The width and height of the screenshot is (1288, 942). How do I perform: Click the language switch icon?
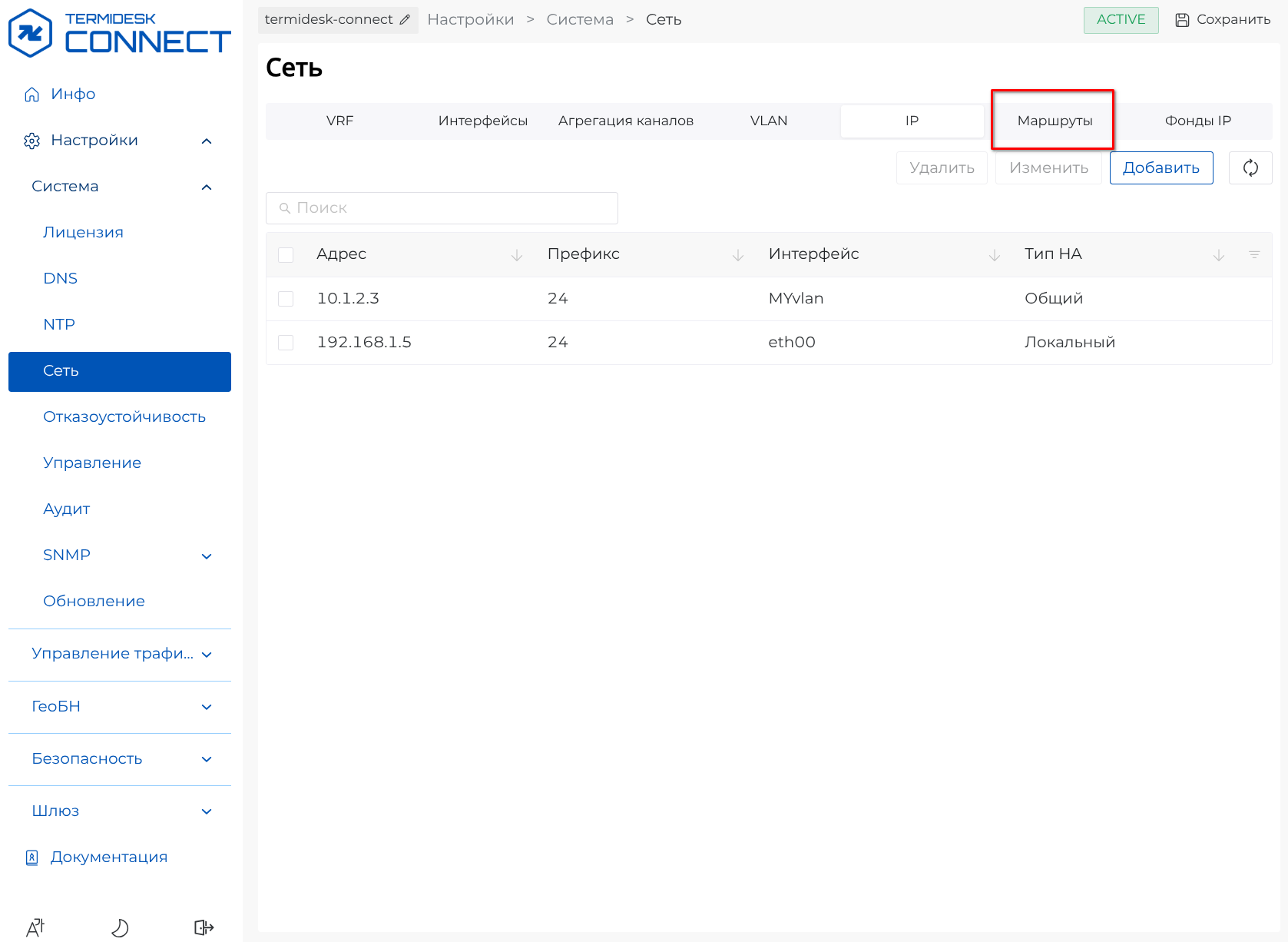[35, 927]
